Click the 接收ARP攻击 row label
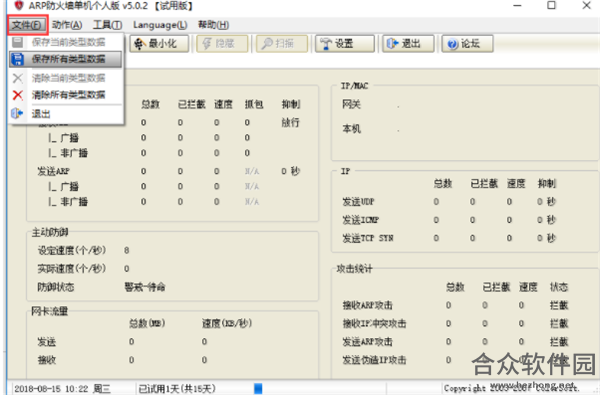Screen dimensions: 600x395 (x=368, y=305)
